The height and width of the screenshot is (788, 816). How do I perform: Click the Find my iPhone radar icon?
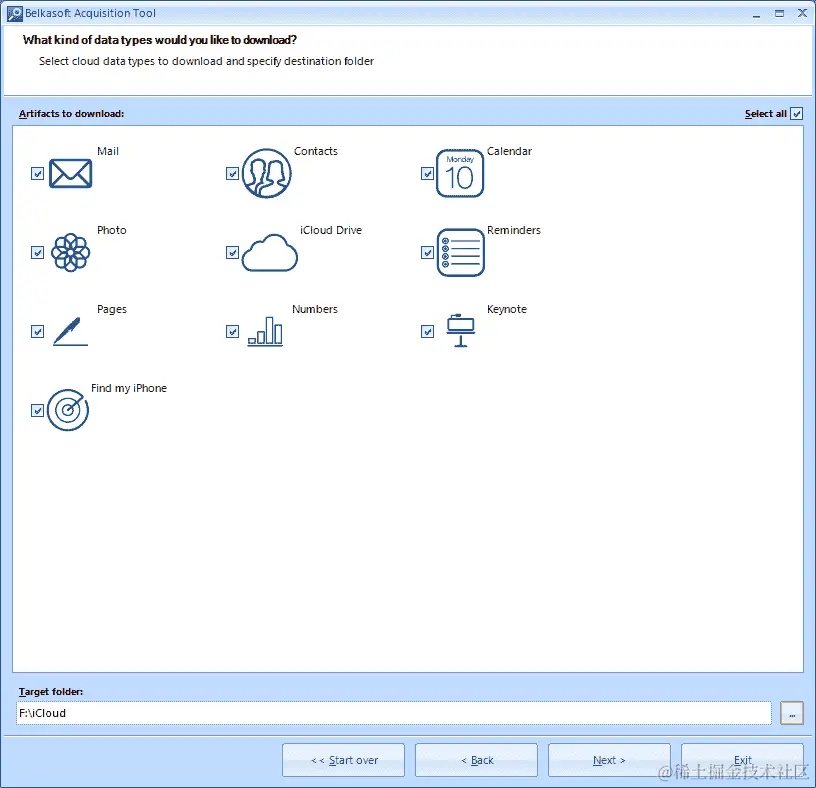point(68,410)
